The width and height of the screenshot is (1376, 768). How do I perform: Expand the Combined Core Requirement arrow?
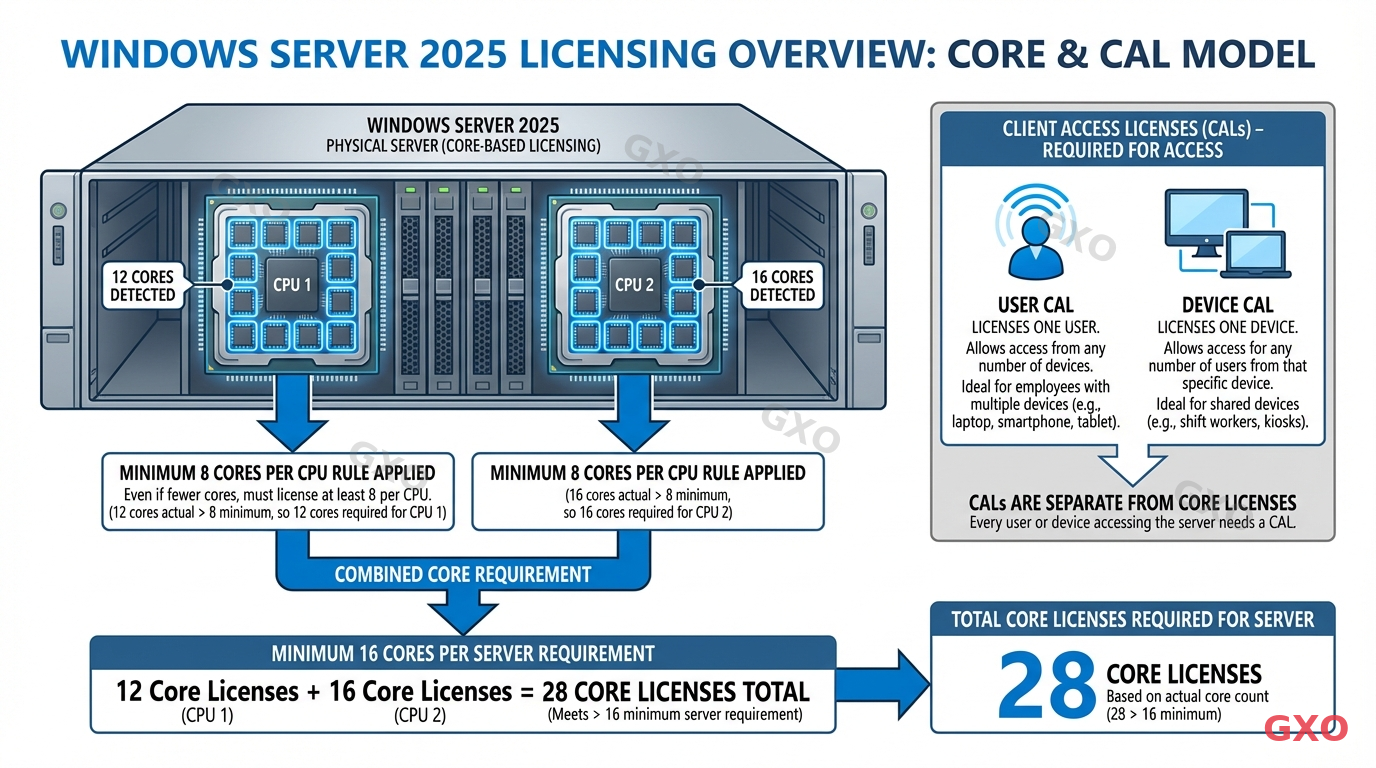[463, 605]
